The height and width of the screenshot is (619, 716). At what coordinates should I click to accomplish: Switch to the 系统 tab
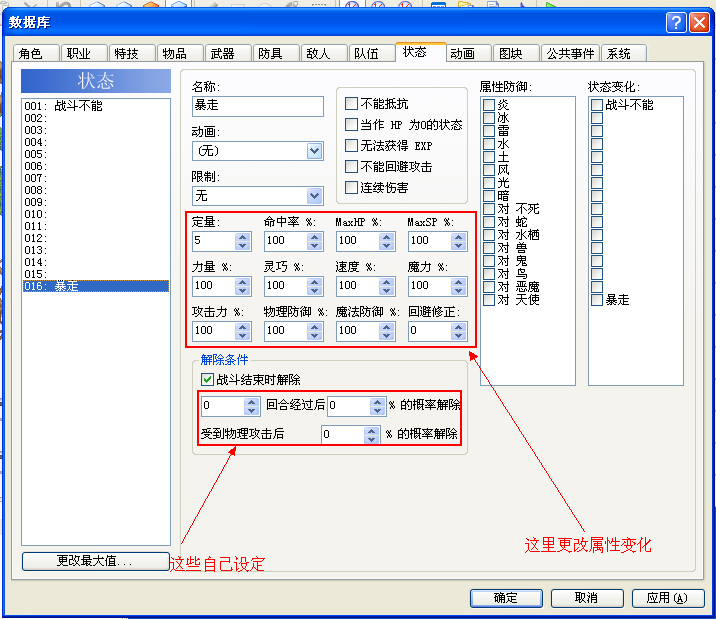[x=624, y=53]
